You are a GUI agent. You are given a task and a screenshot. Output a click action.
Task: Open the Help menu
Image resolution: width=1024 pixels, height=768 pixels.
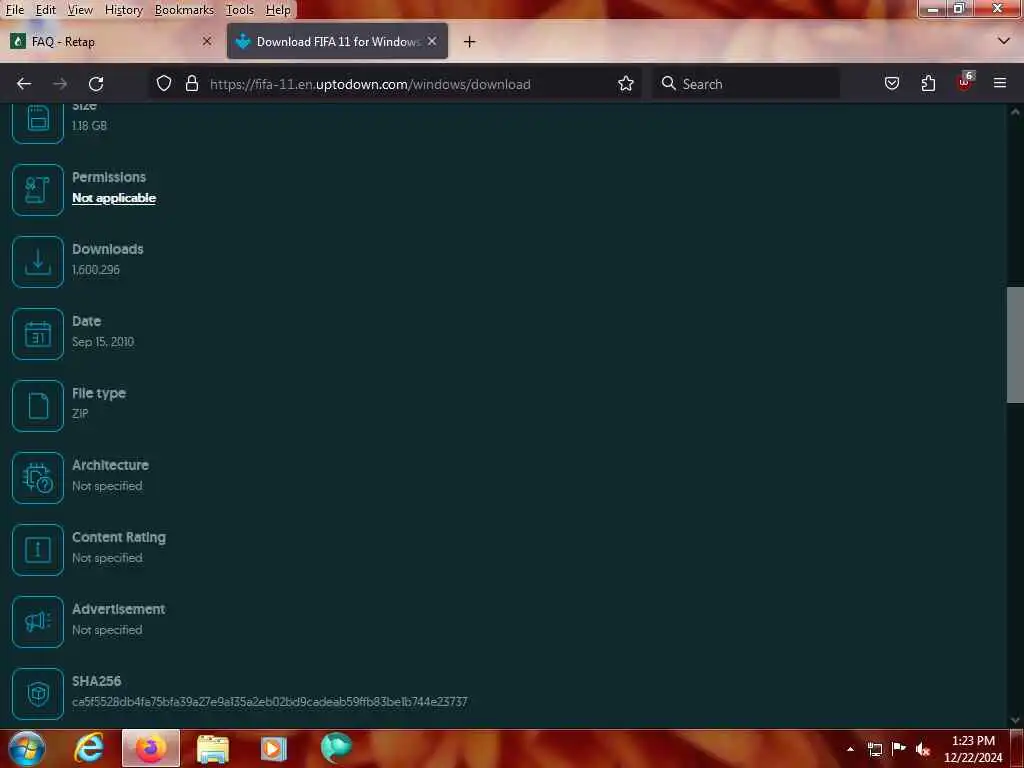278,10
